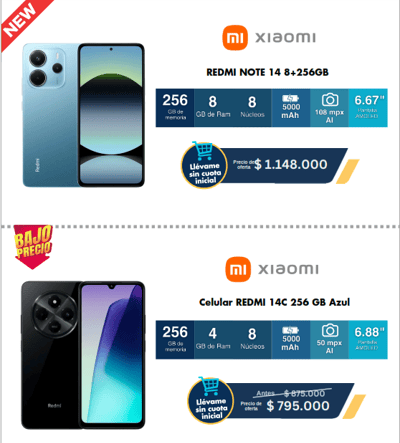Click the 6.67" screen size spec tile

point(368,108)
